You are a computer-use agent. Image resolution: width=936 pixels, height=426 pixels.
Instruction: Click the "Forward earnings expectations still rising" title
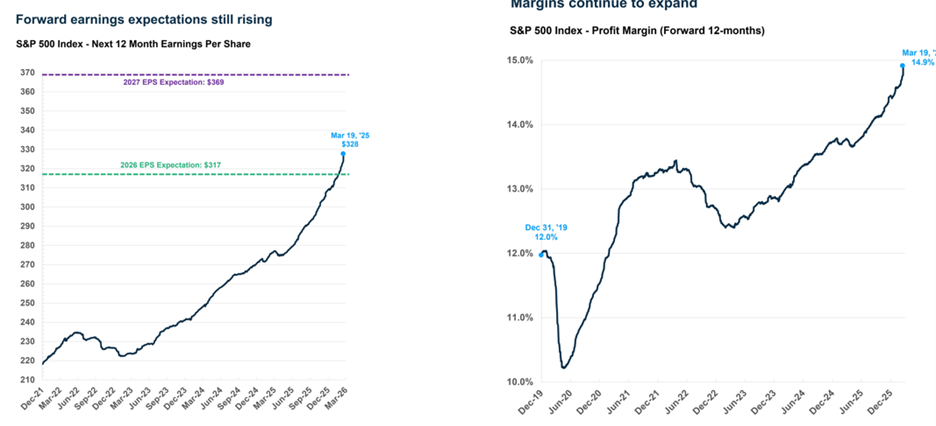click(144, 20)
